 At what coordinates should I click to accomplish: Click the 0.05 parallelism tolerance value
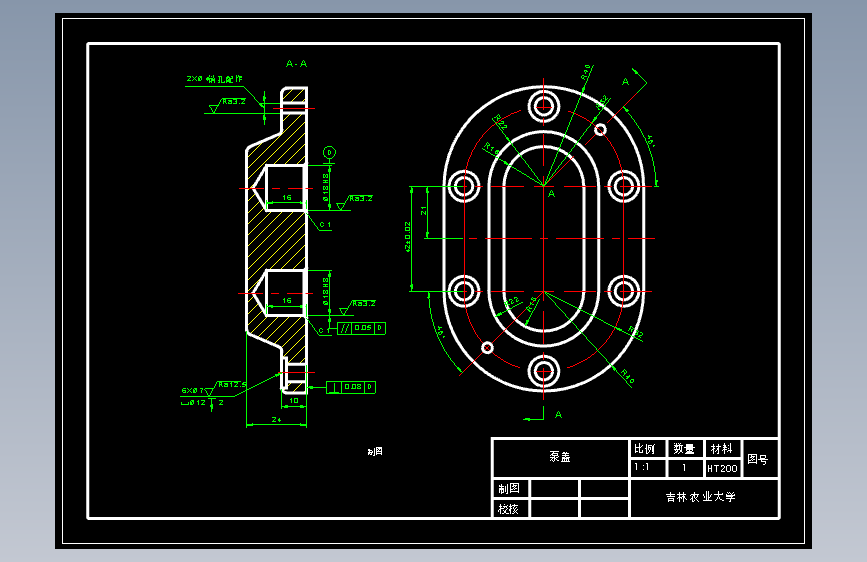point(363,328)
